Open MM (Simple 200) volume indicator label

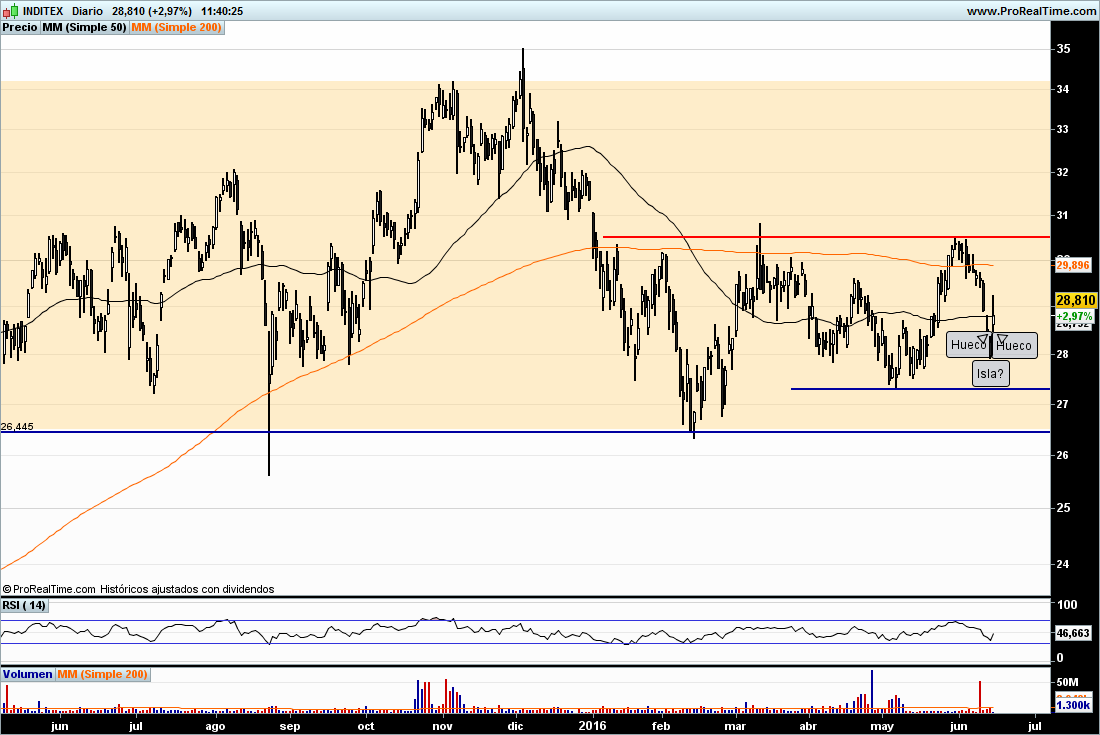tap(102, 674)
